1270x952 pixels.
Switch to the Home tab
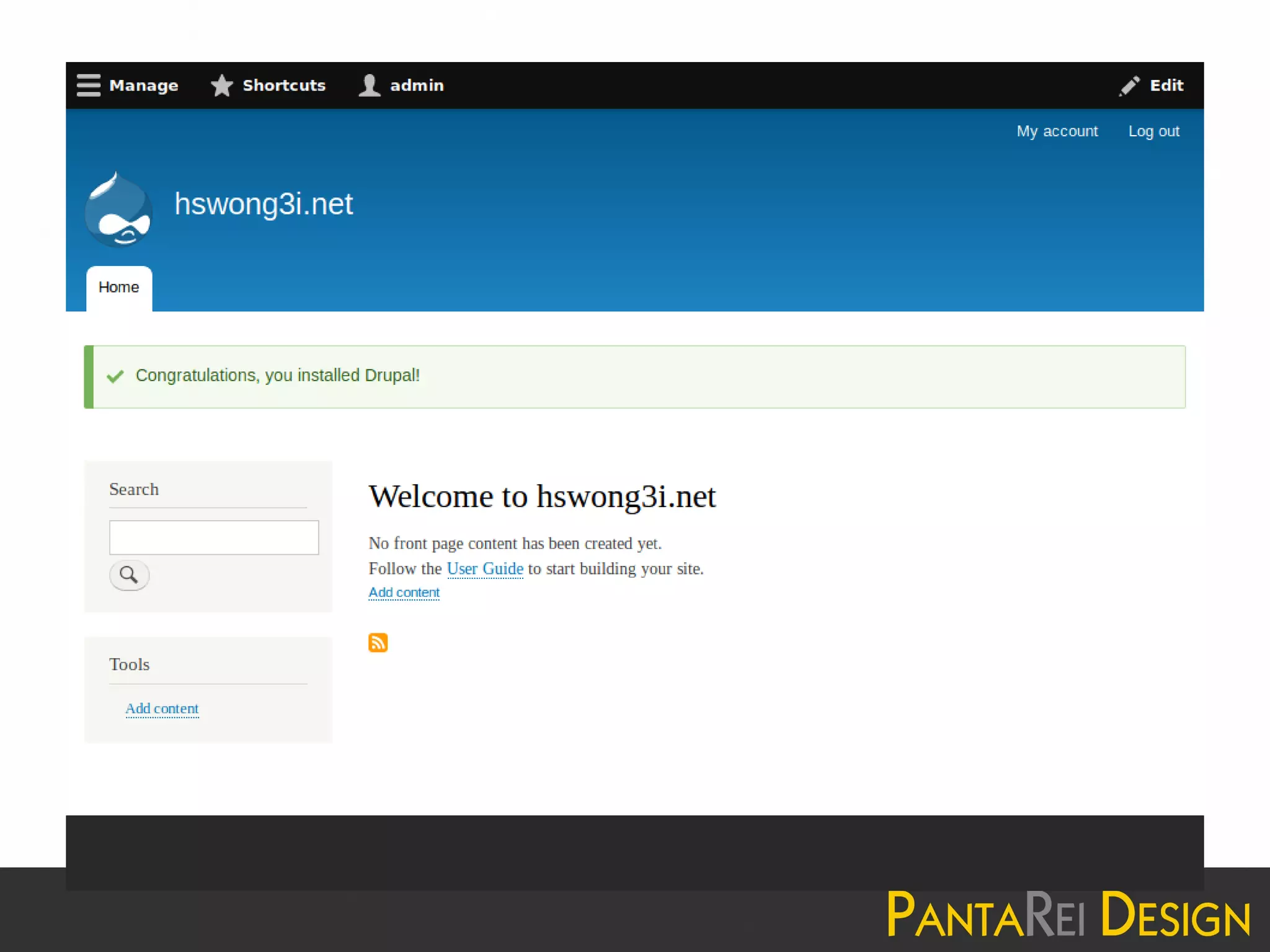click(x=118, y=288)
